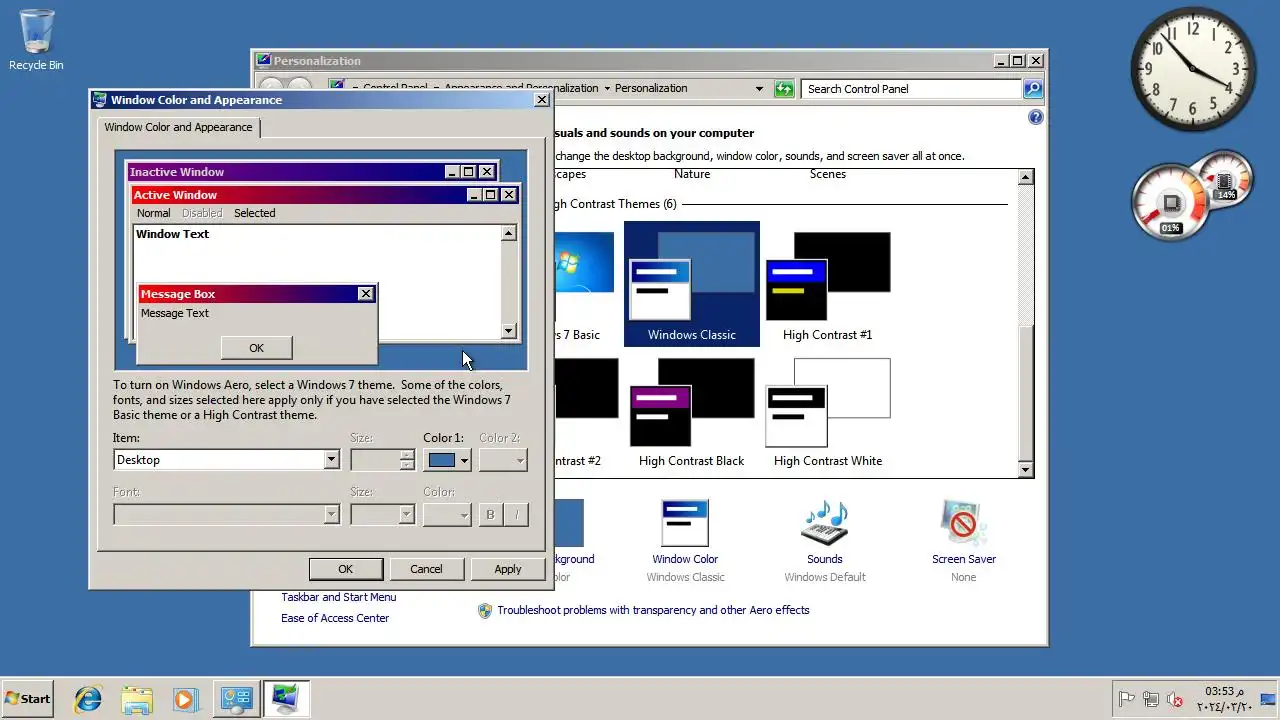Open address bar history dropdown
Image resolution: width=1280 pixels, height=720 pixels.
click(x=759, y=89)
